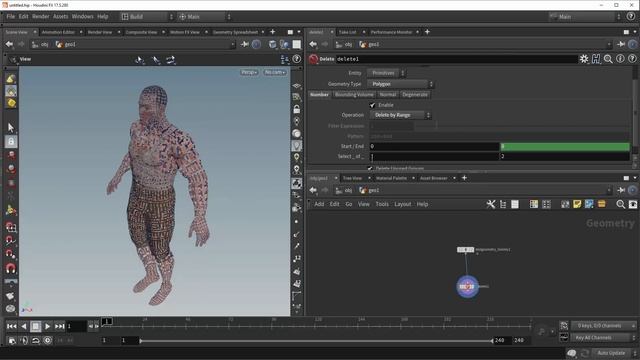The height and width of the screenshot is (360, 640).
Task: Open the viewport help question mark
Action: coord(297,59)
